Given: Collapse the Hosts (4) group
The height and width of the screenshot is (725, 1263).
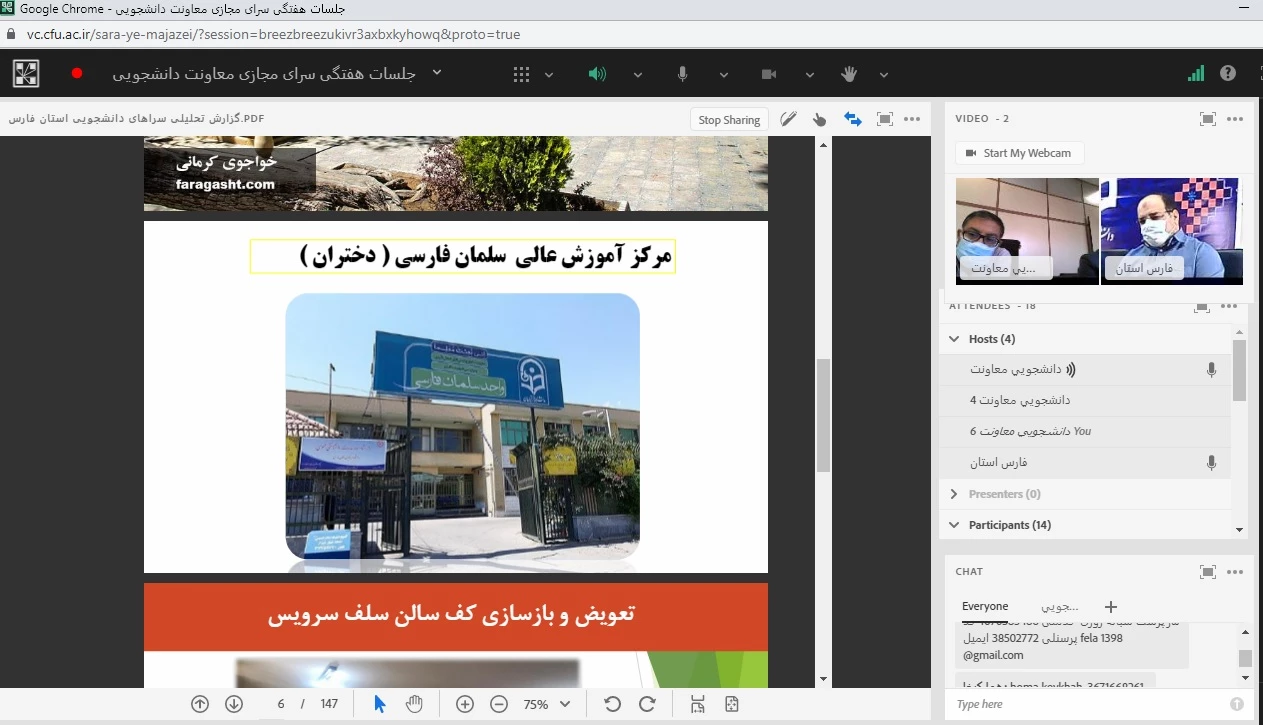Looking at the screenshot, I should [954, 339].
